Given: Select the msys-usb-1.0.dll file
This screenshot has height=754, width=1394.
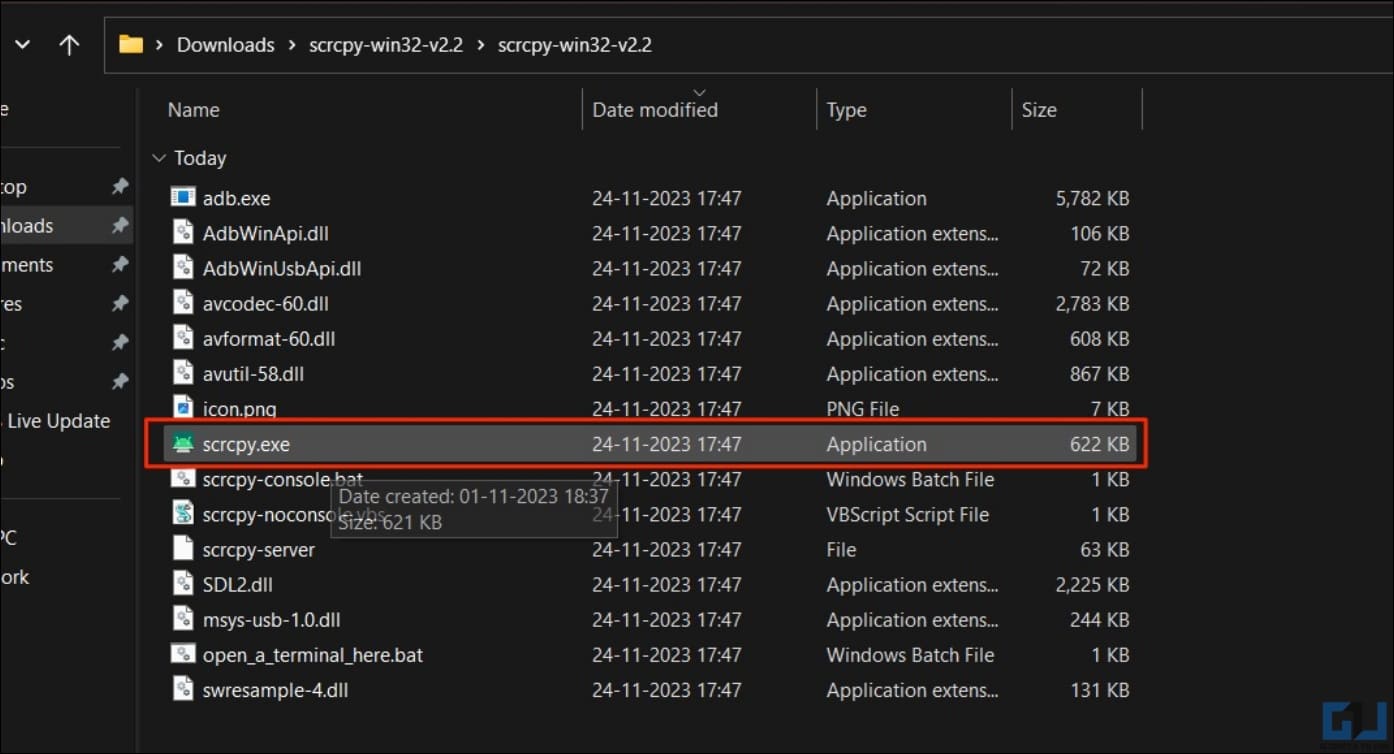Looking at the screenshot, I should pyautogui.click(x=271, y=620).
